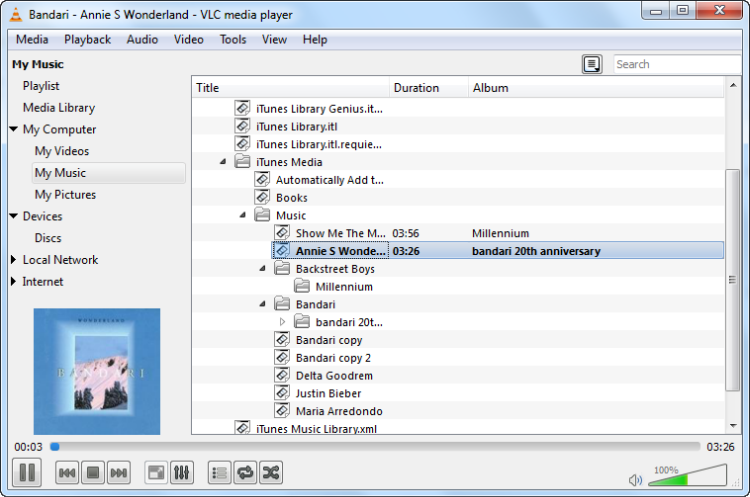Select Show Me The M... track icon

pyautogui.click(x=282, y=232)
